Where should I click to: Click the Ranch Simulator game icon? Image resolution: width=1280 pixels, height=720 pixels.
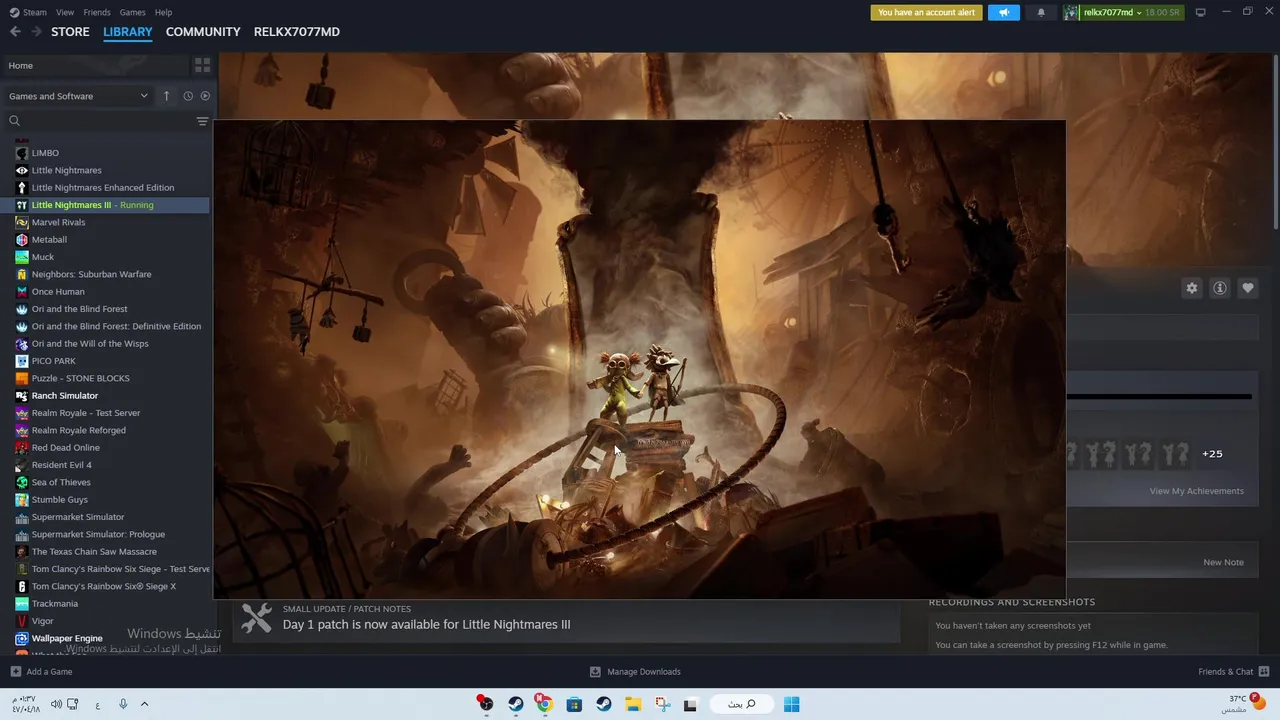tap(22, 396)
